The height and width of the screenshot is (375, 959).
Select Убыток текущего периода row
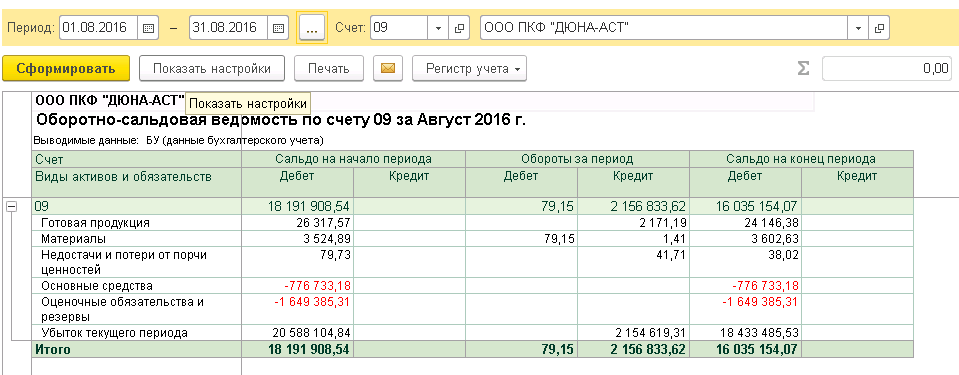click(x=472, y=333)
